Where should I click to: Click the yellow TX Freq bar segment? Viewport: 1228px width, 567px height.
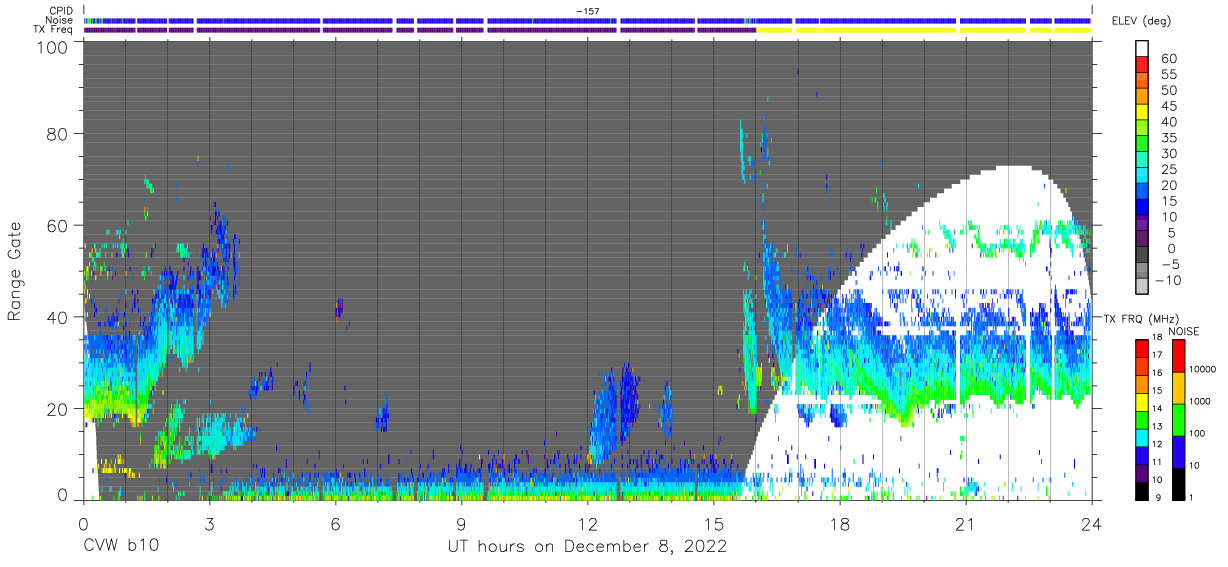click(923, 30)
